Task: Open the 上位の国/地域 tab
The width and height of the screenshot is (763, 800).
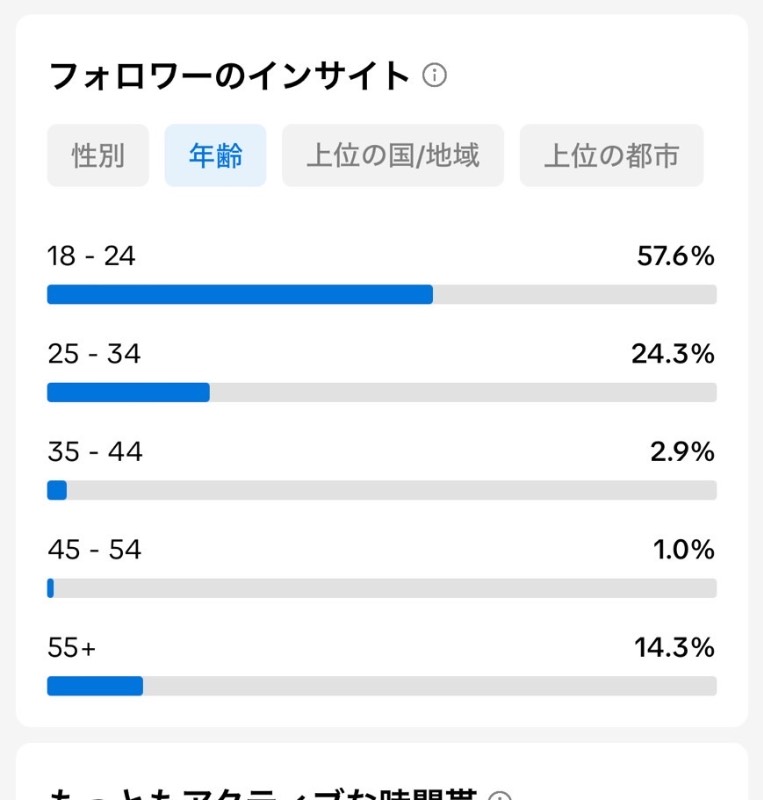Action: (393, 155)
